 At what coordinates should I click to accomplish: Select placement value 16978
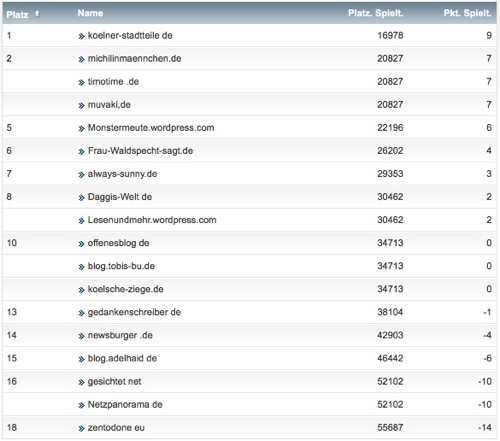pyautogui.click(x=390, y=35)
